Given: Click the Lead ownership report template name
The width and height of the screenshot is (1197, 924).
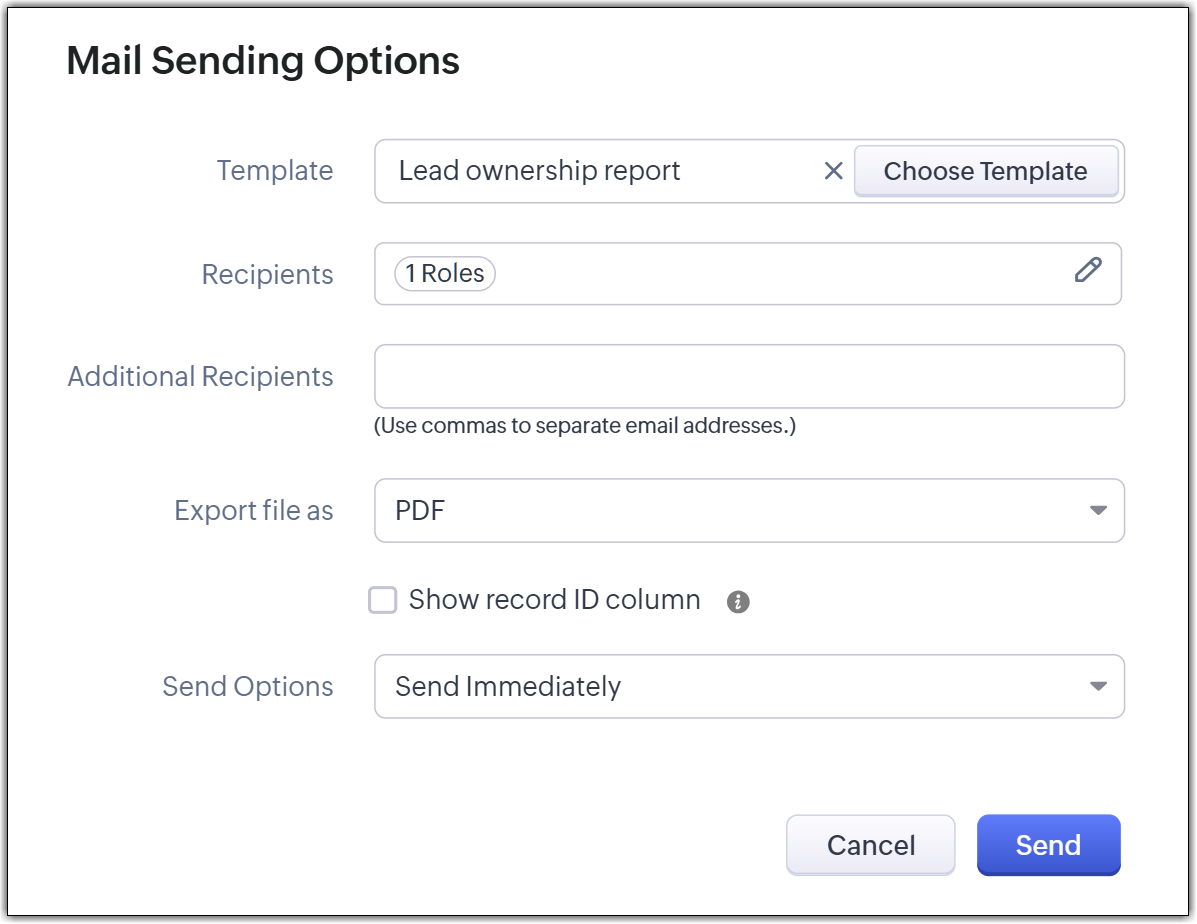Looking at the screenshot, I should 539,171.
